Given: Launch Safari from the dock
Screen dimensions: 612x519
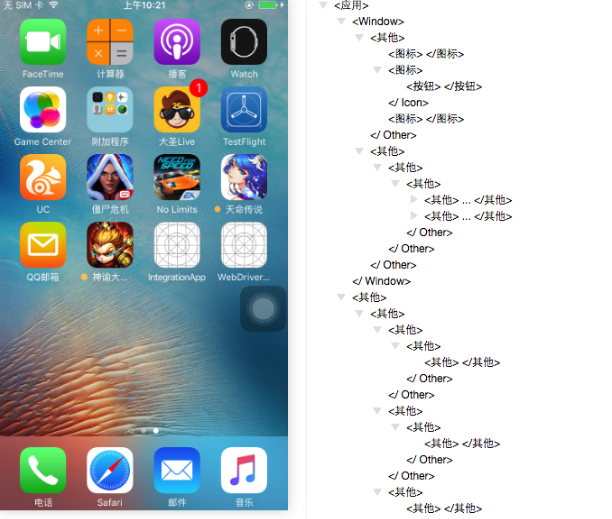Looking at the screenshot, I should tap(110, 470).
